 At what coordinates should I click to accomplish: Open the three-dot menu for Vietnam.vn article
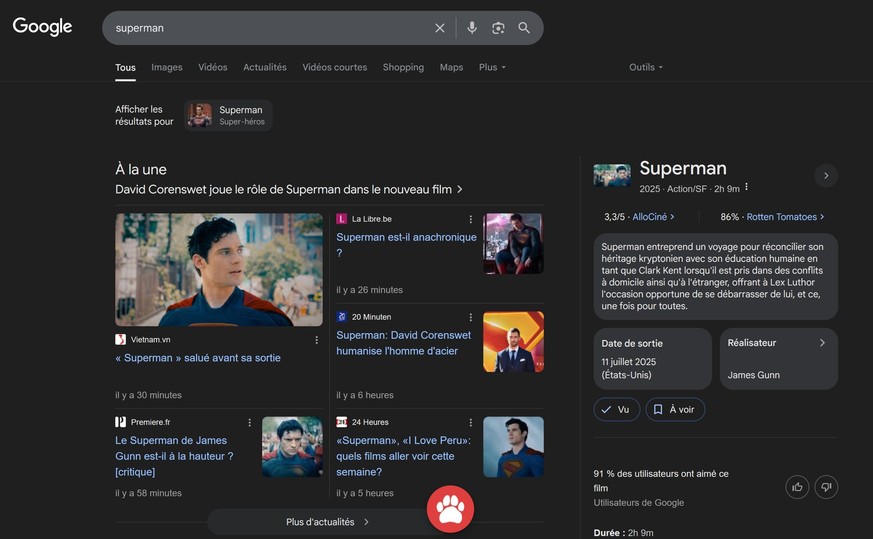tap(316, 340)
